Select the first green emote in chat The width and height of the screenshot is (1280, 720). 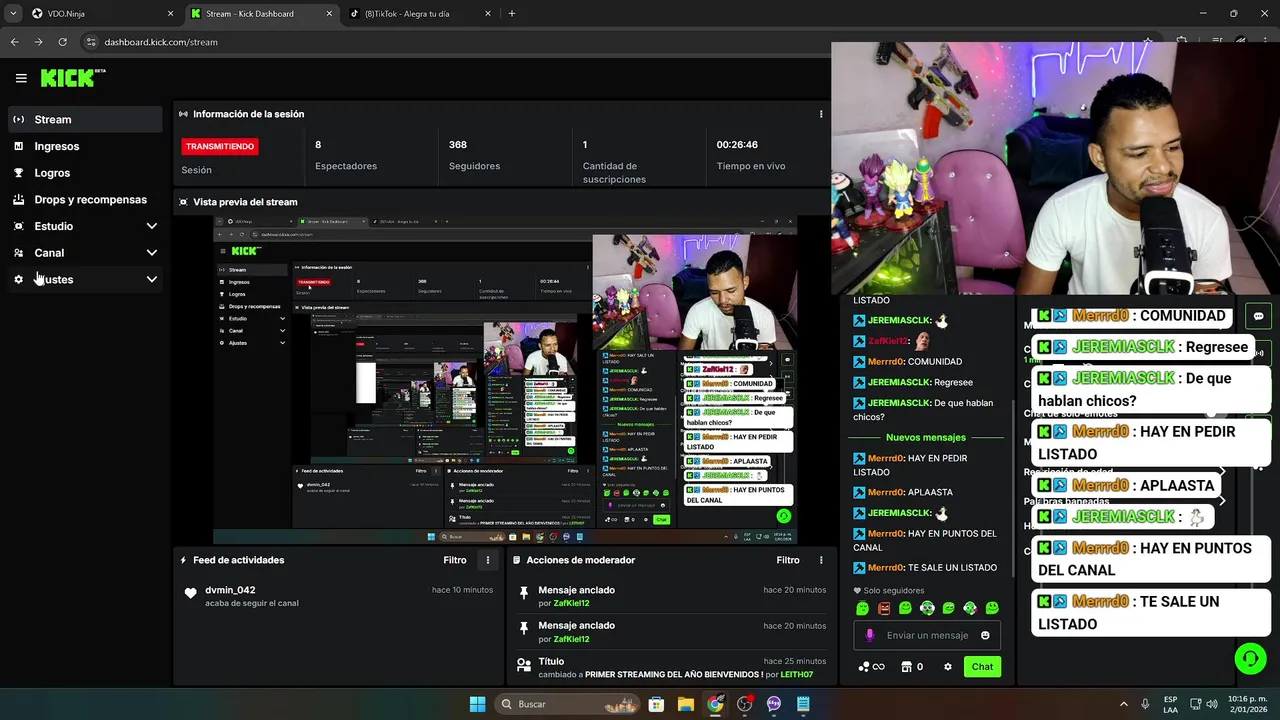[862, 608]
